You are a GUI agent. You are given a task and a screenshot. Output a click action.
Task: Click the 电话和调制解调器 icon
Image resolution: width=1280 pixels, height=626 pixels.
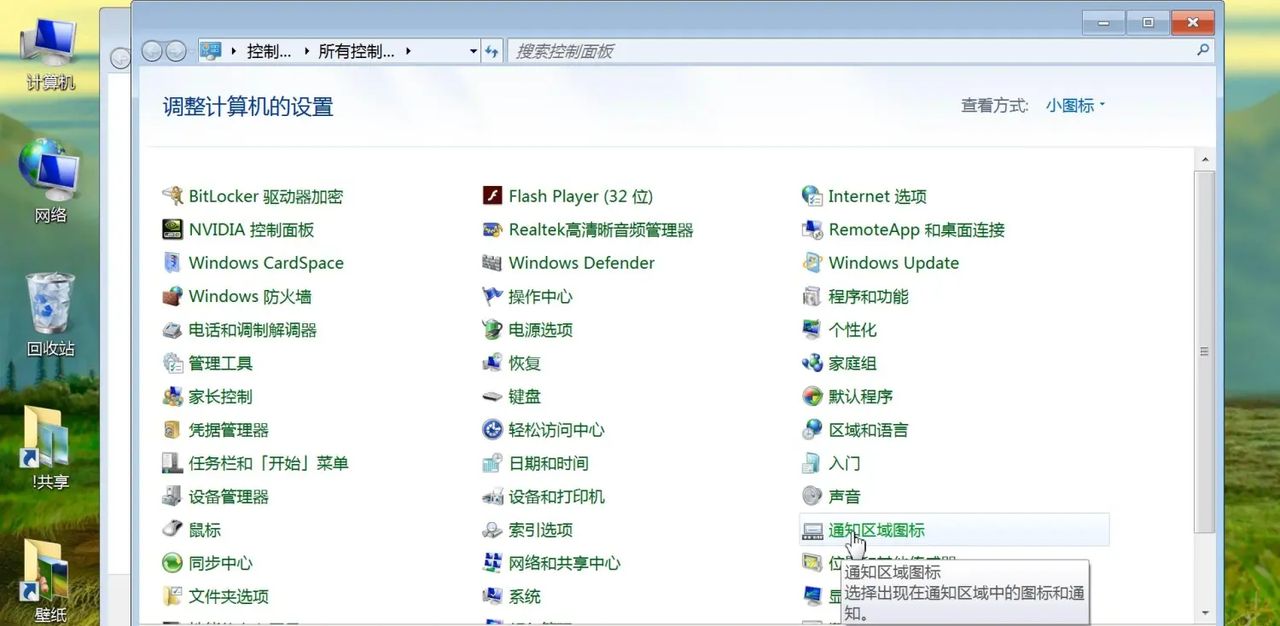[172, 329]
